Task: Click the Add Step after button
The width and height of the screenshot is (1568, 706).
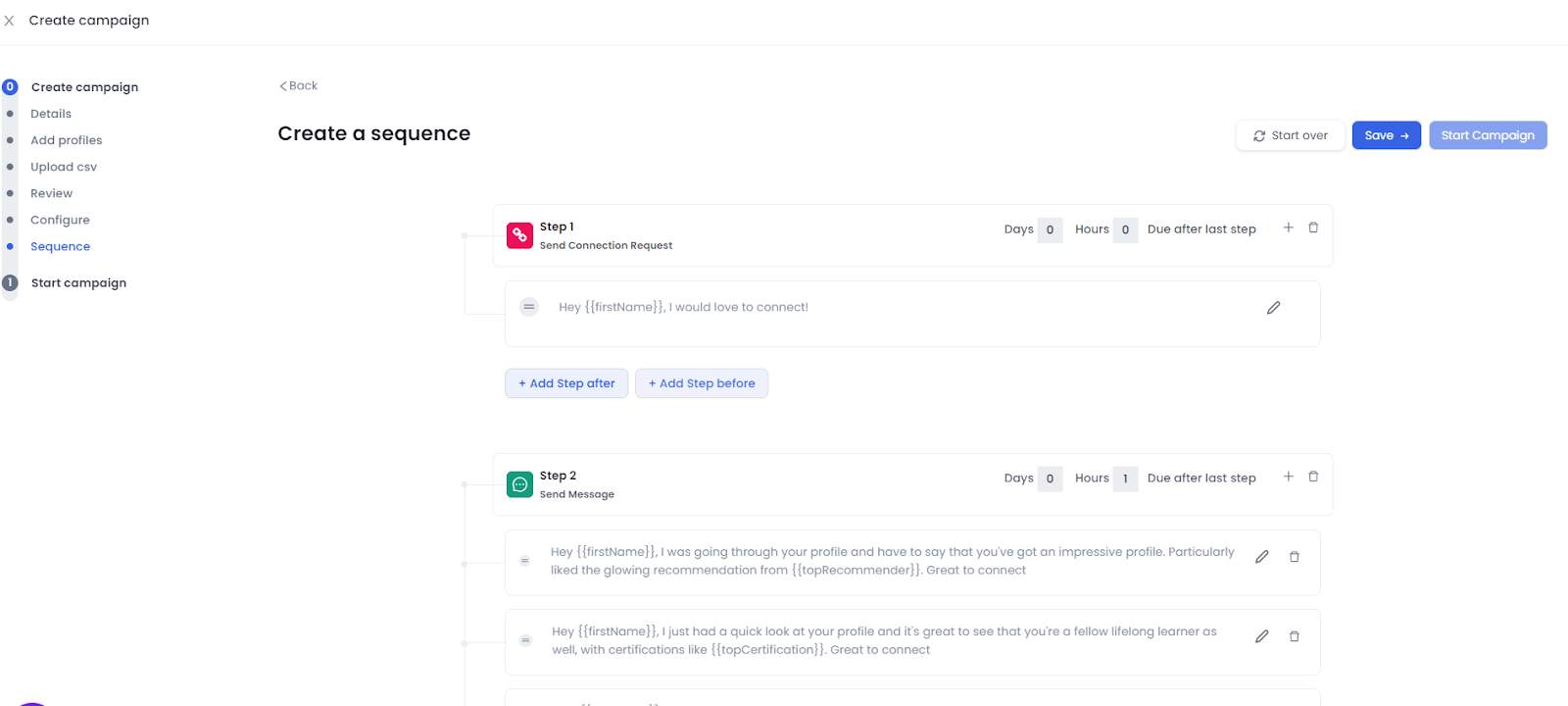Action: click(566, 383)
